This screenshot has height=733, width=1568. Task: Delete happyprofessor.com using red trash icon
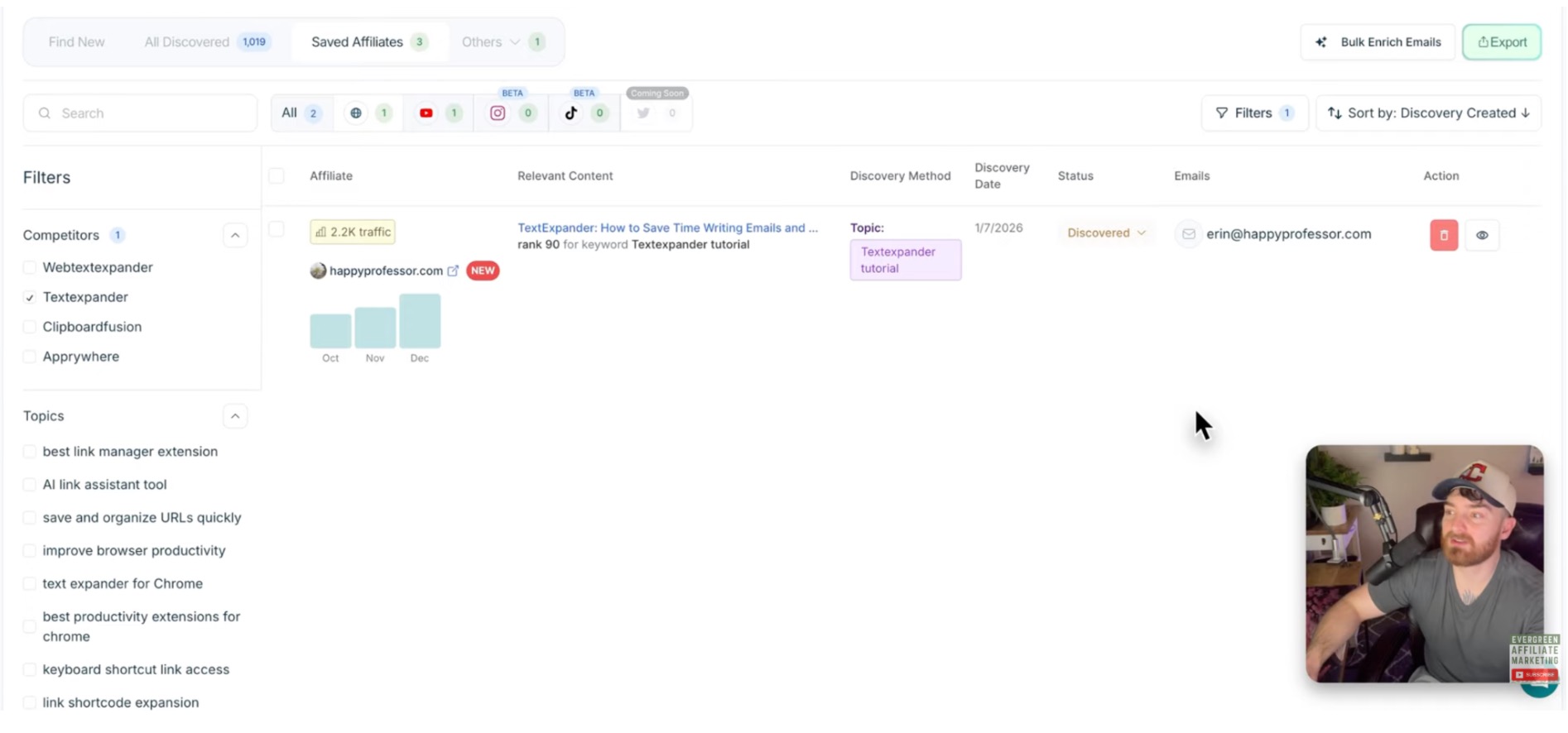[1443, 235]
